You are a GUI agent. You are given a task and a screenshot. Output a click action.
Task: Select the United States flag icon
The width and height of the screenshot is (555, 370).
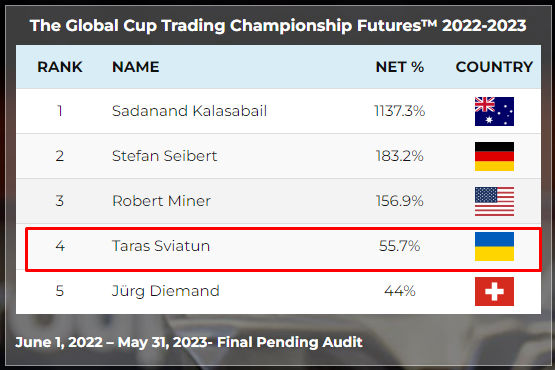tap(494, 201)
